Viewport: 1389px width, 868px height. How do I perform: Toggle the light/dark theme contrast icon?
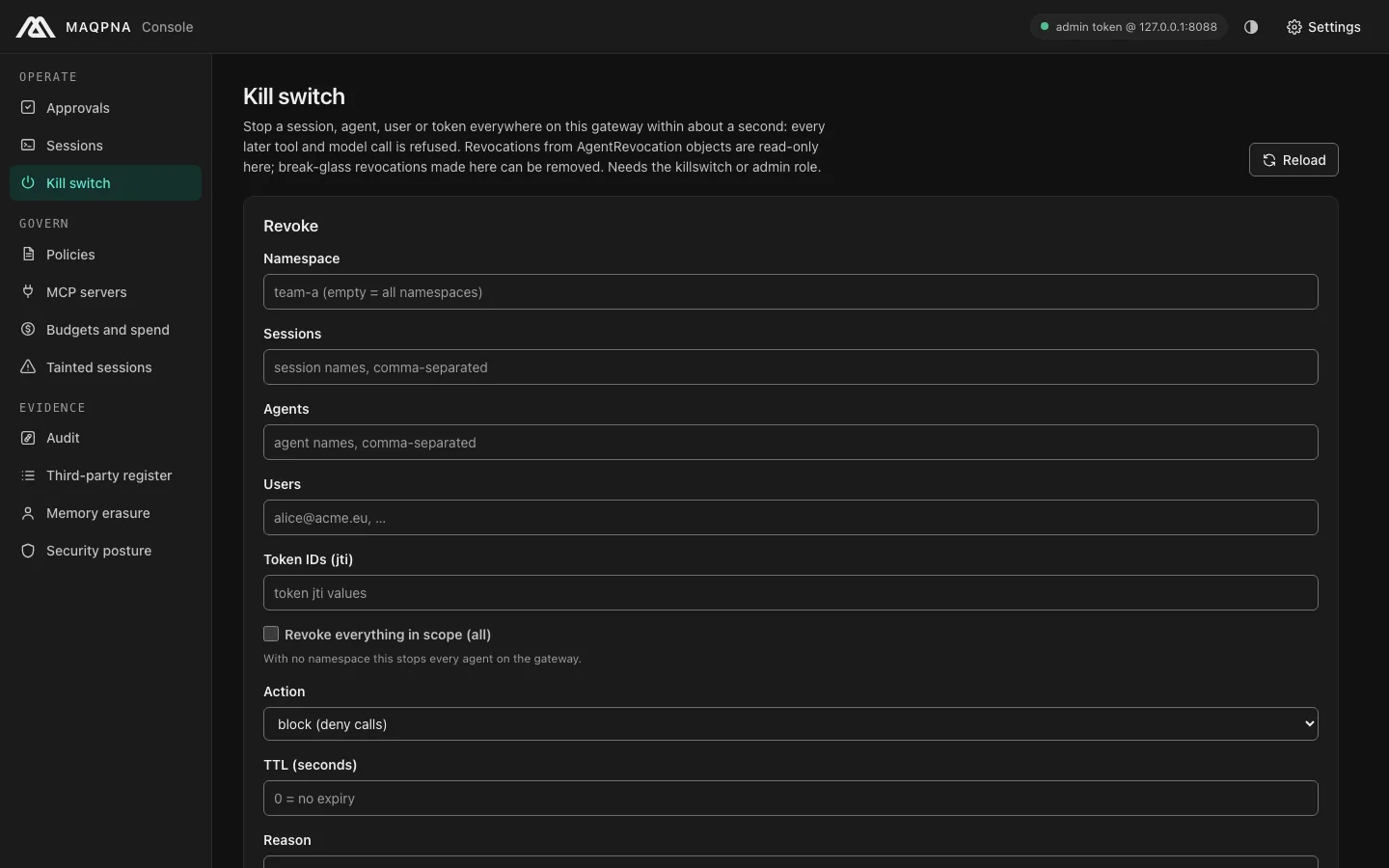point(1251,27)
